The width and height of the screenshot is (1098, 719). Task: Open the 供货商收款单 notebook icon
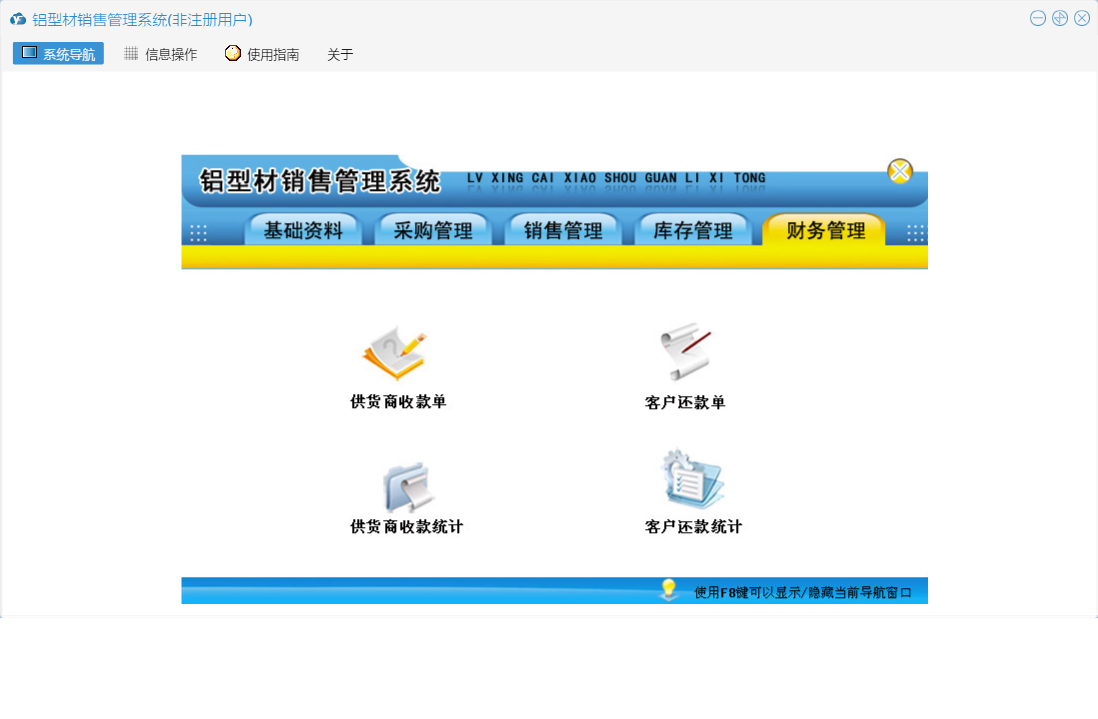point(395,353)
